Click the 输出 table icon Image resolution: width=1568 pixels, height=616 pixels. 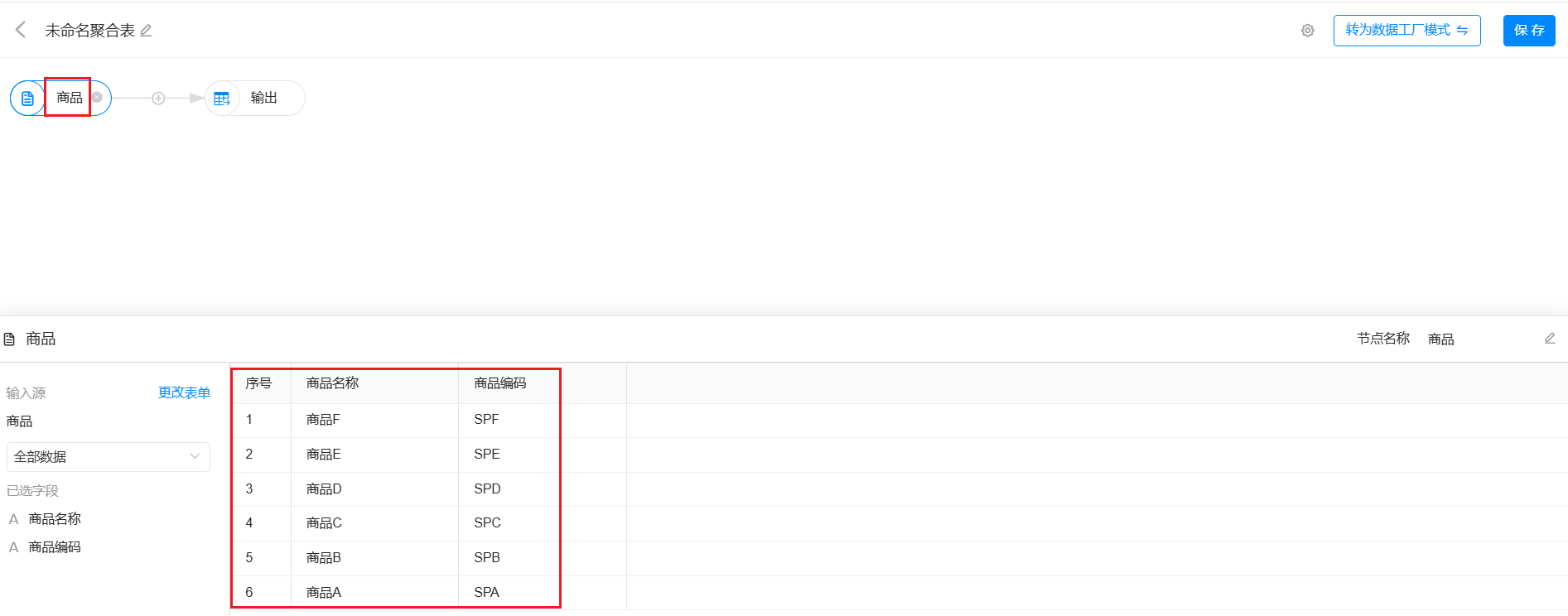(x=222, y=99)
